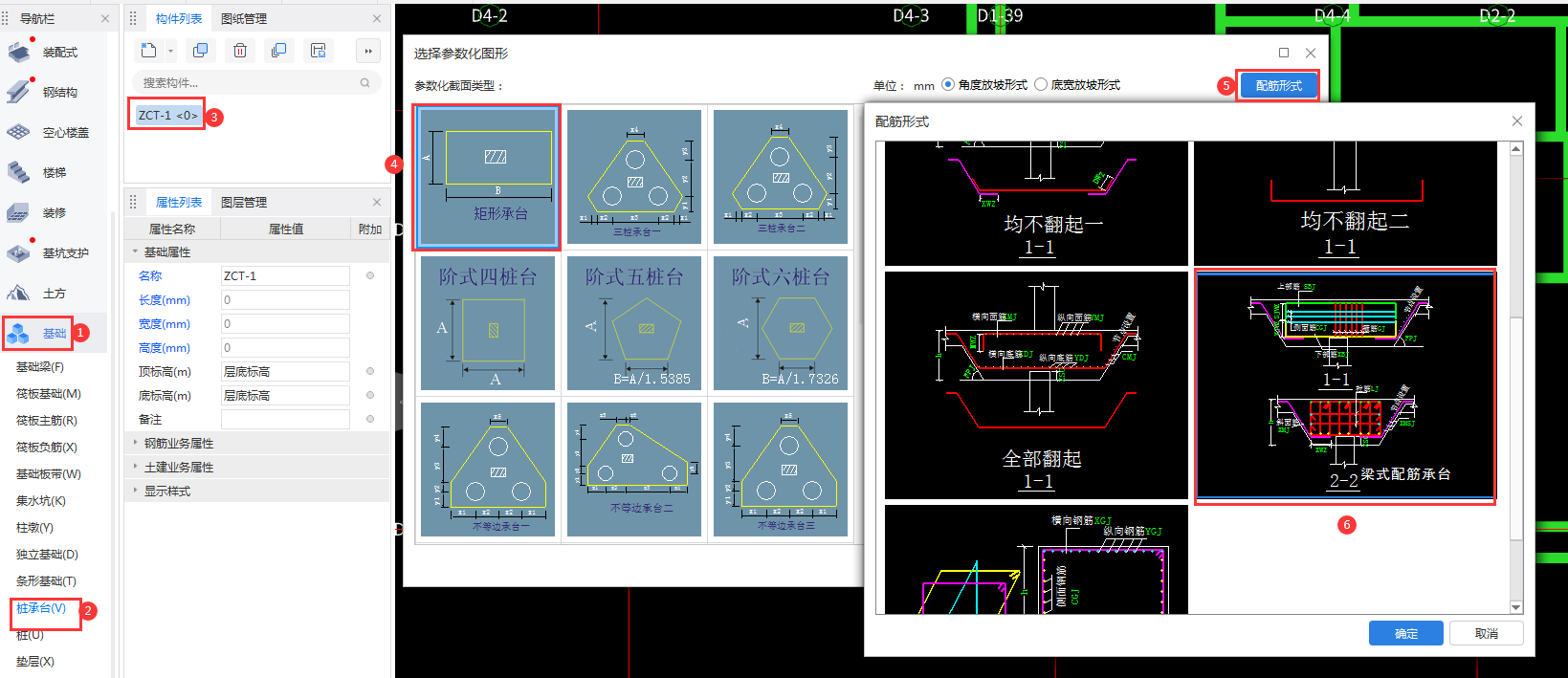Click the 名称 value input field
The width and height of the screenshot is (1568, 678).
tap(285, 275)
